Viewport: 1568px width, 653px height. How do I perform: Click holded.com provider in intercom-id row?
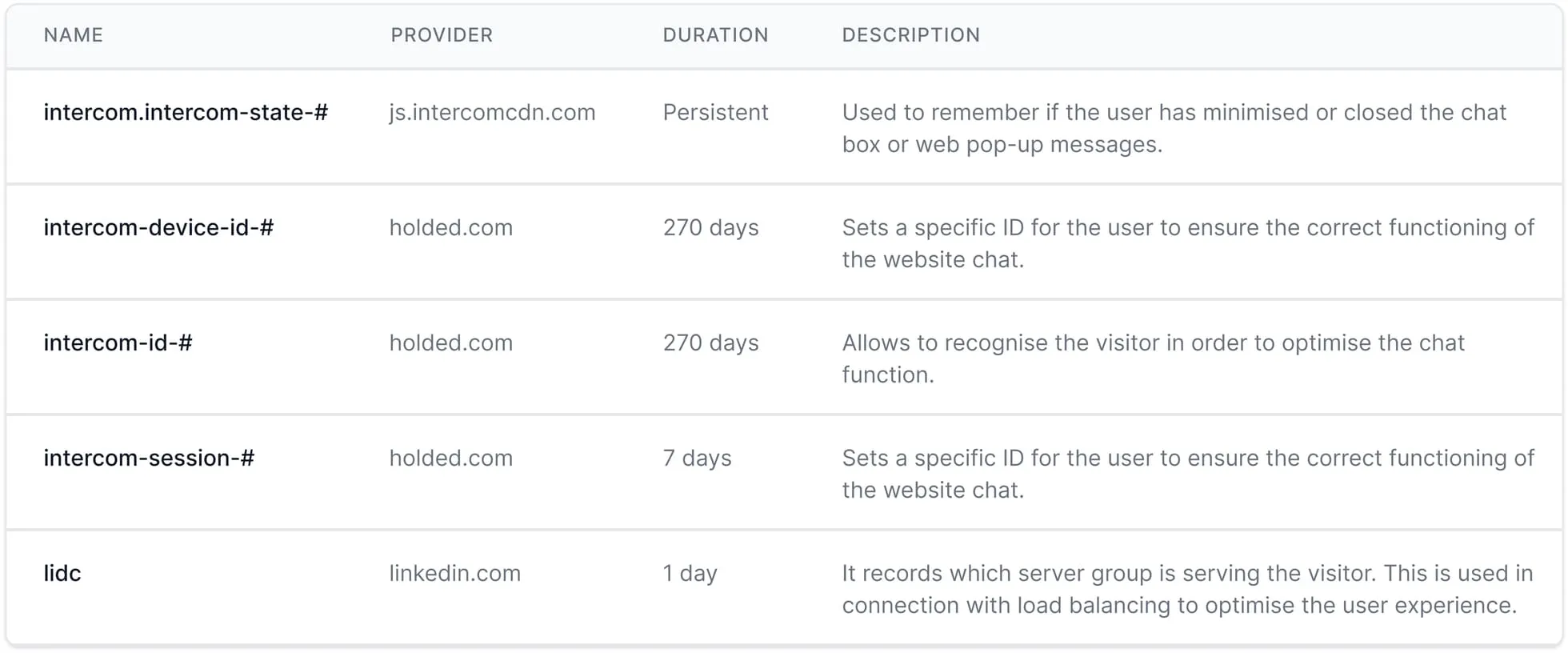click(x=450, y=343)
